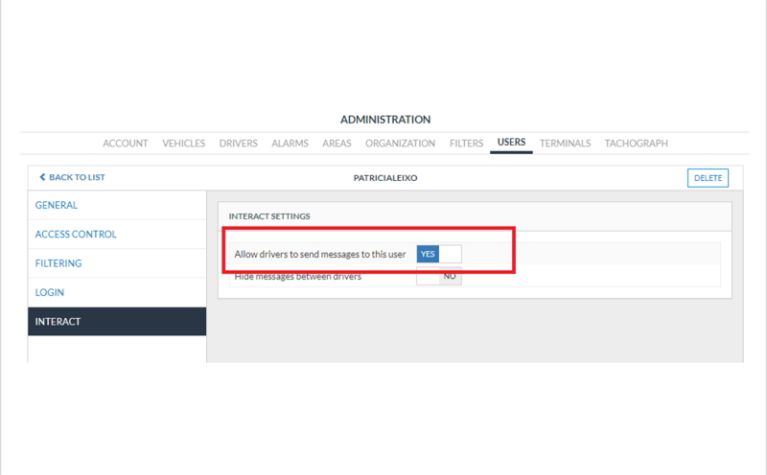Delete the user with Delete button
This screenshot has width=767, height=475.
coord(708,178)
